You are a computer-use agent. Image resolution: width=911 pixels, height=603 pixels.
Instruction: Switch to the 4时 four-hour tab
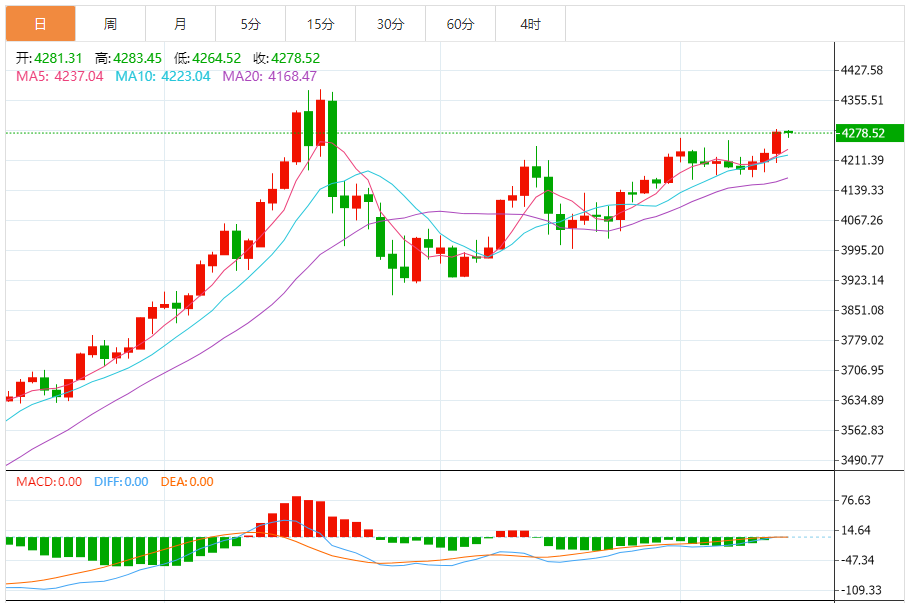point(530,24)
